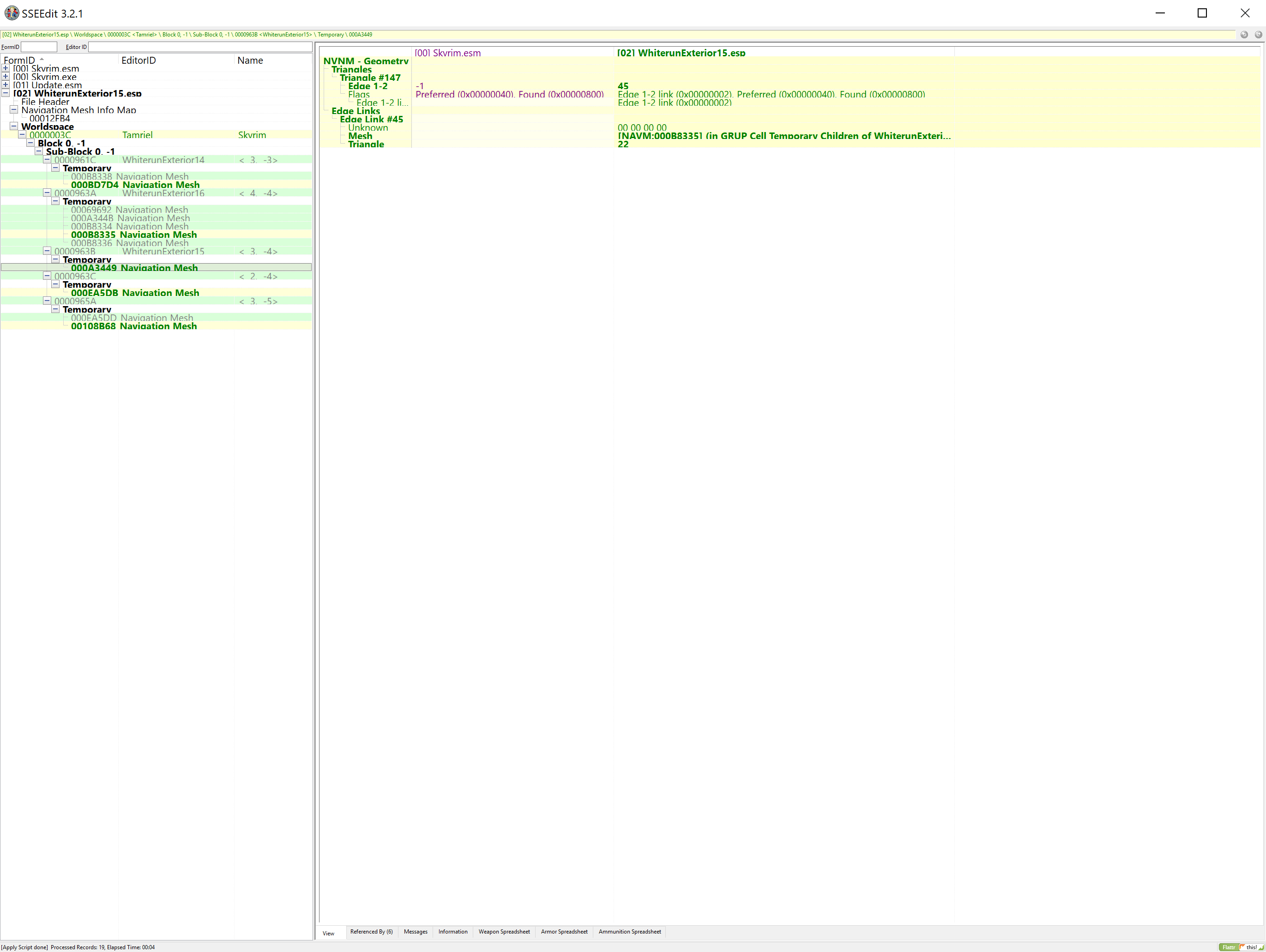The image size is (1266, 952).
Task: Collapse the 0000965A cell node
Action: pos(47,301)
